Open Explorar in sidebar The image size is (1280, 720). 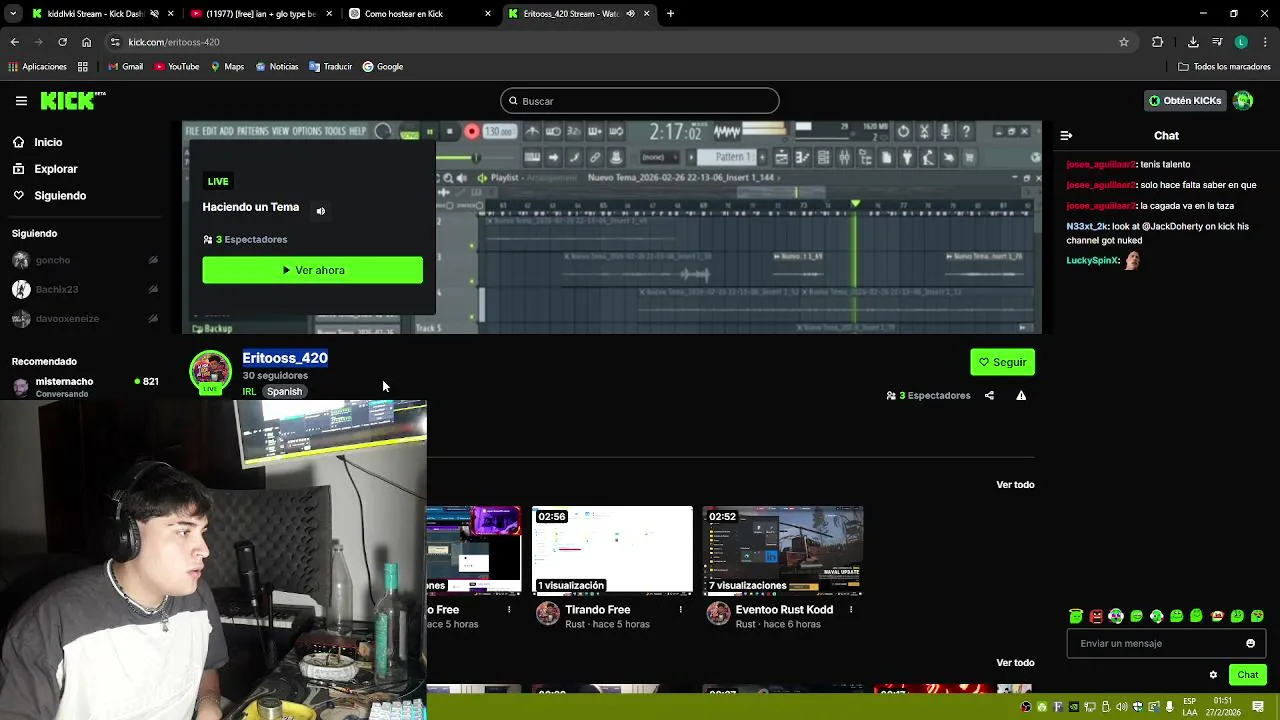[x=45, y=169]
